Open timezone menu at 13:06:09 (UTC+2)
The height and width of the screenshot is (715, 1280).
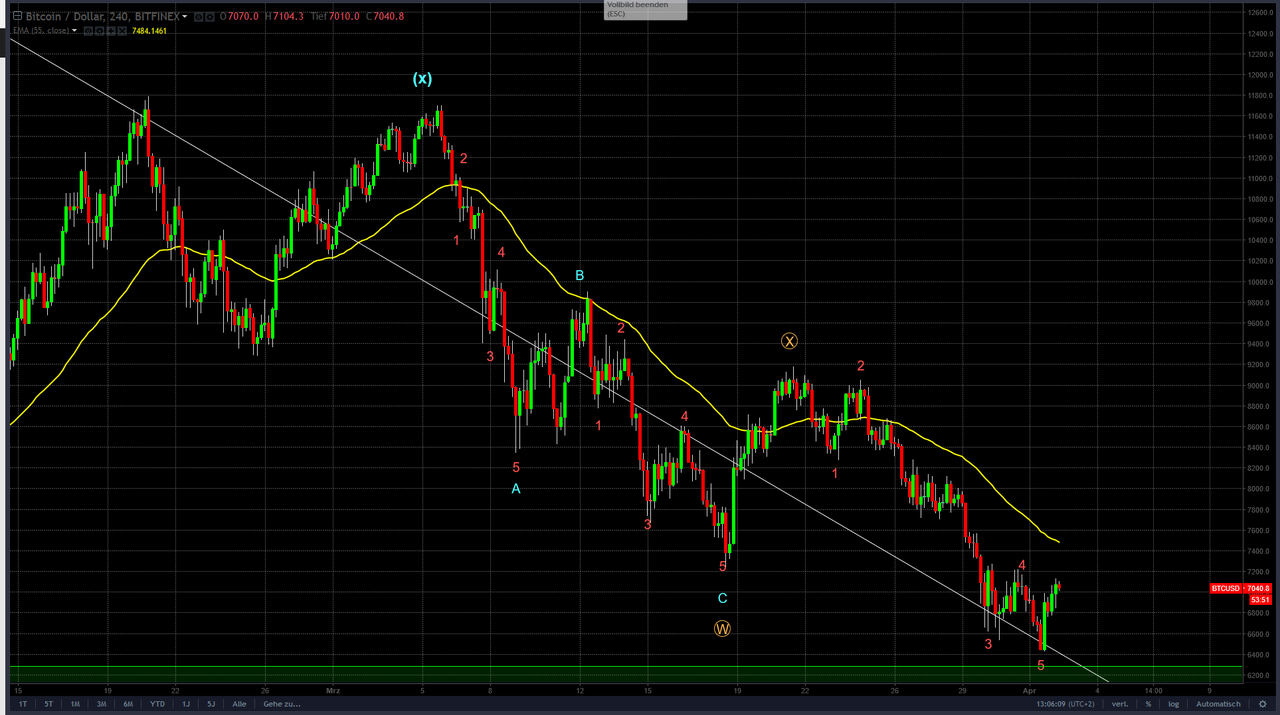[1065, 704]
